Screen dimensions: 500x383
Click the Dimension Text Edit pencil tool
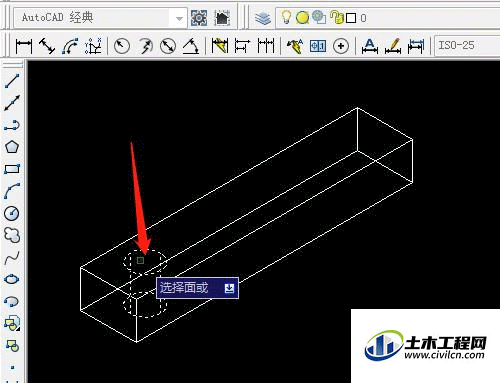point(393,46)
